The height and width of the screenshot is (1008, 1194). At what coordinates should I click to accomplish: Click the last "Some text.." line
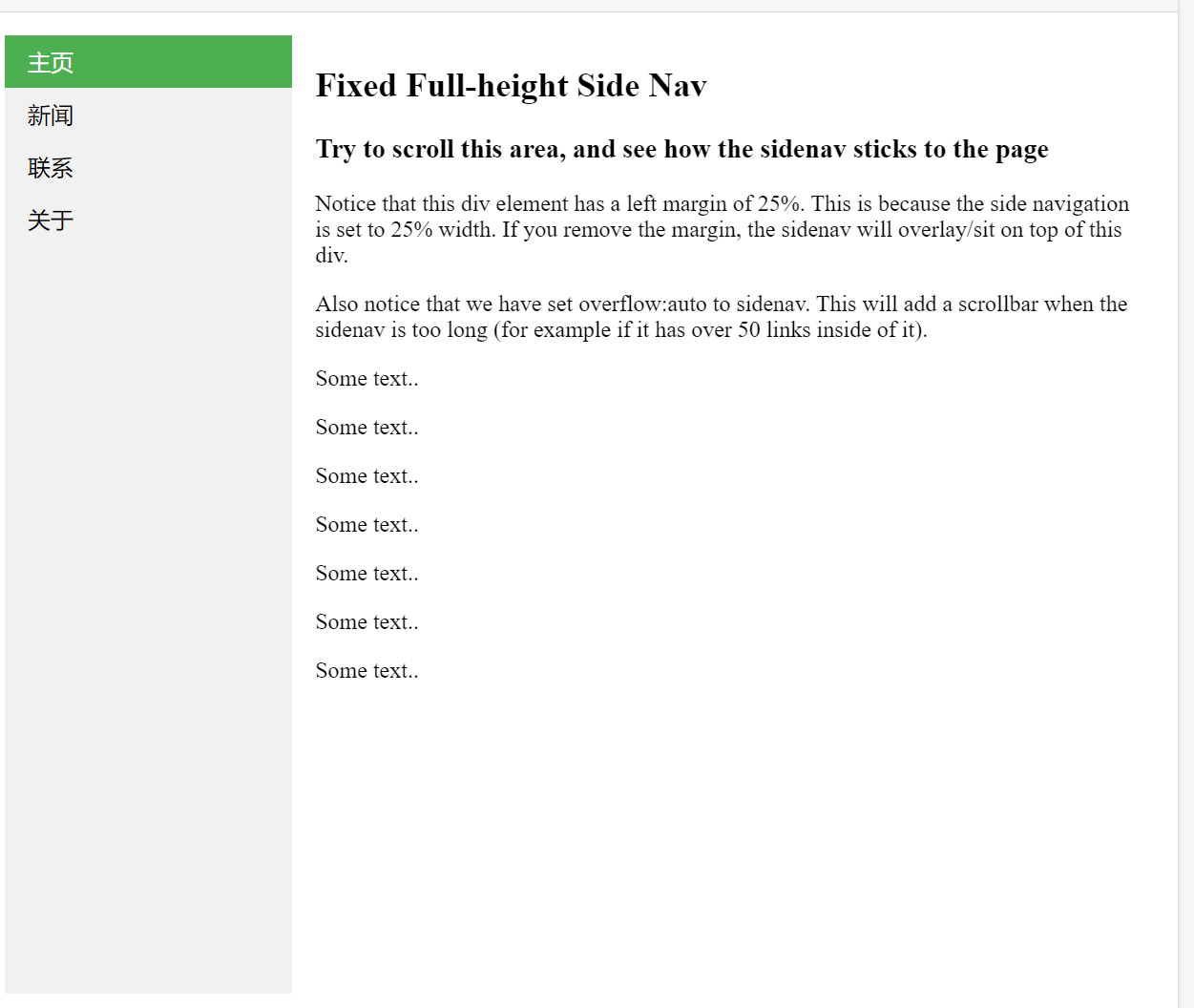tap(367, 671)
